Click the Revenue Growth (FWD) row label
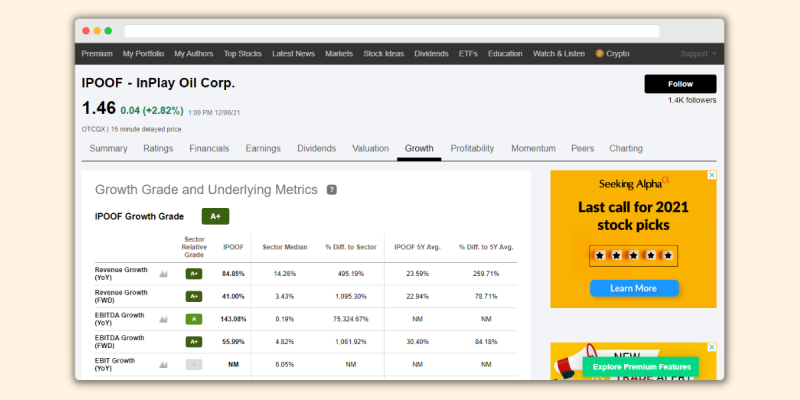This screenshot has height=400, width=800. [x=121, y=296]
